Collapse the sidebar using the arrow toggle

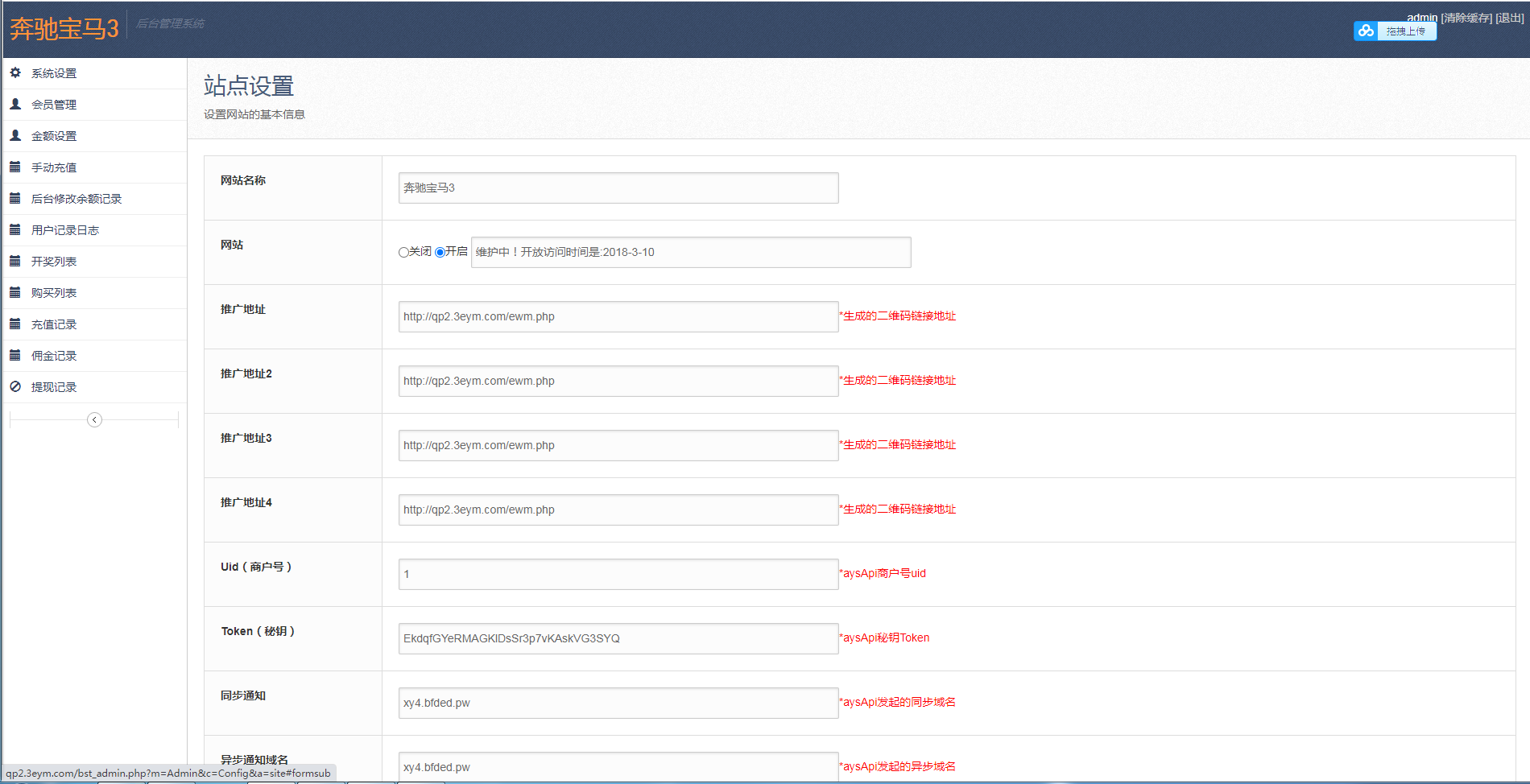94,419
